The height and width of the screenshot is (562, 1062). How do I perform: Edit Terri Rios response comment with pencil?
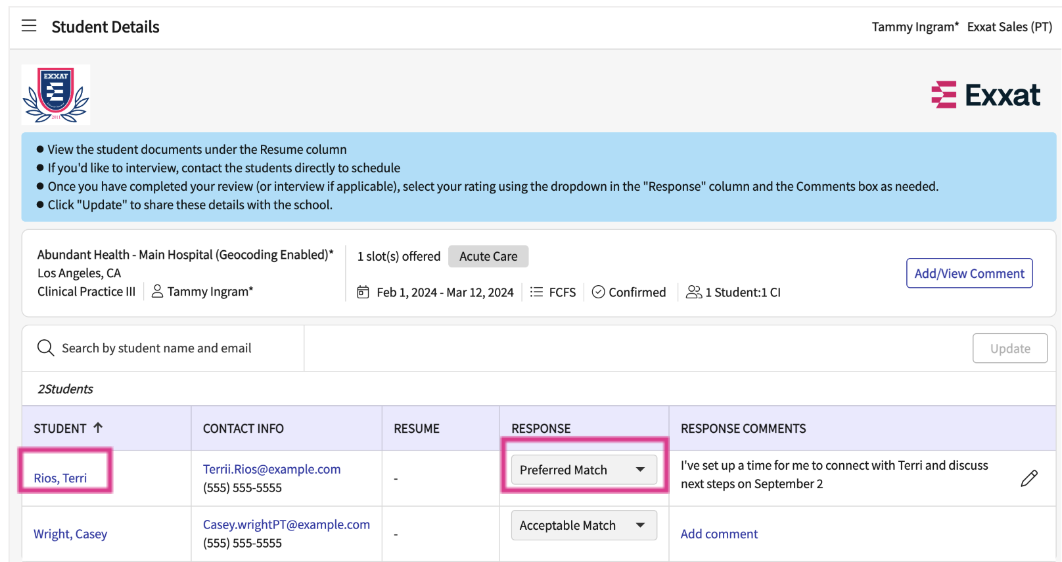tap(1028, 478)
